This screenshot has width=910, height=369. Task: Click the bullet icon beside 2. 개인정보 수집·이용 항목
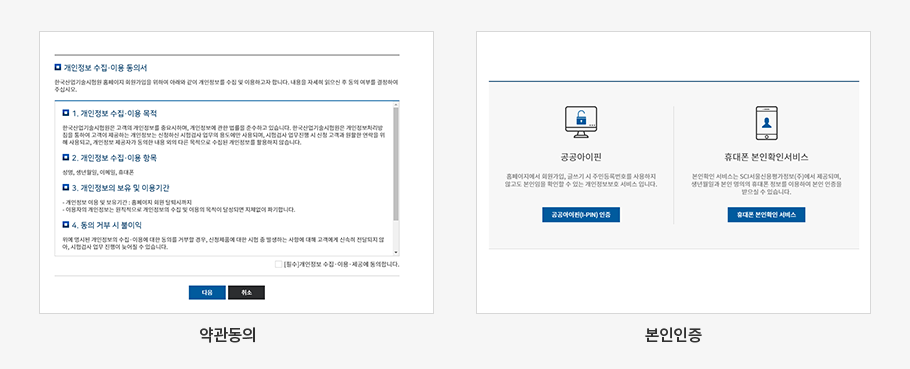pos(66,157)
